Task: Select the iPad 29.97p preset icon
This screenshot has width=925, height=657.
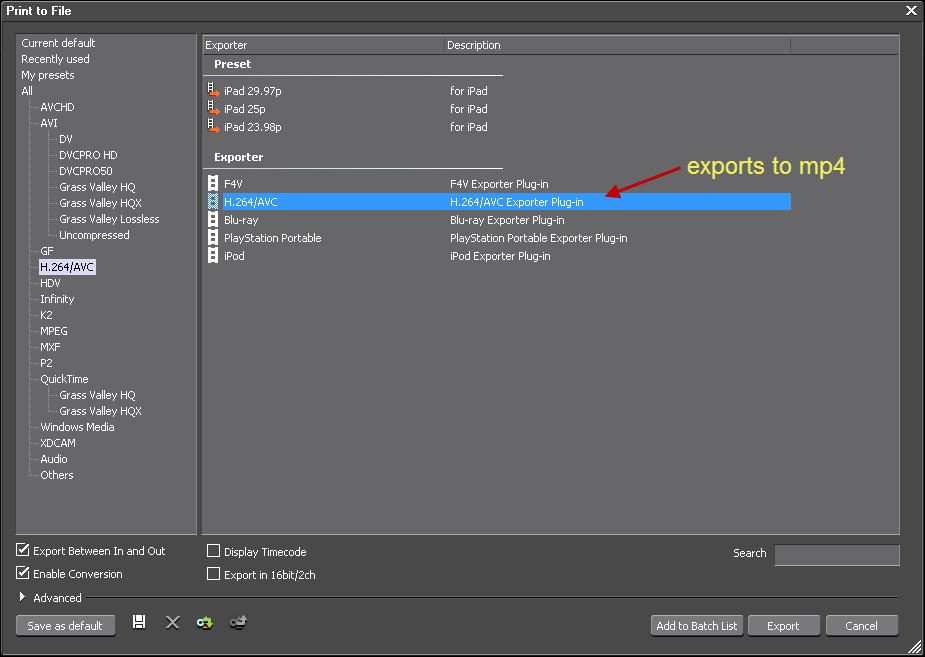Action: [x=212, y=90]
